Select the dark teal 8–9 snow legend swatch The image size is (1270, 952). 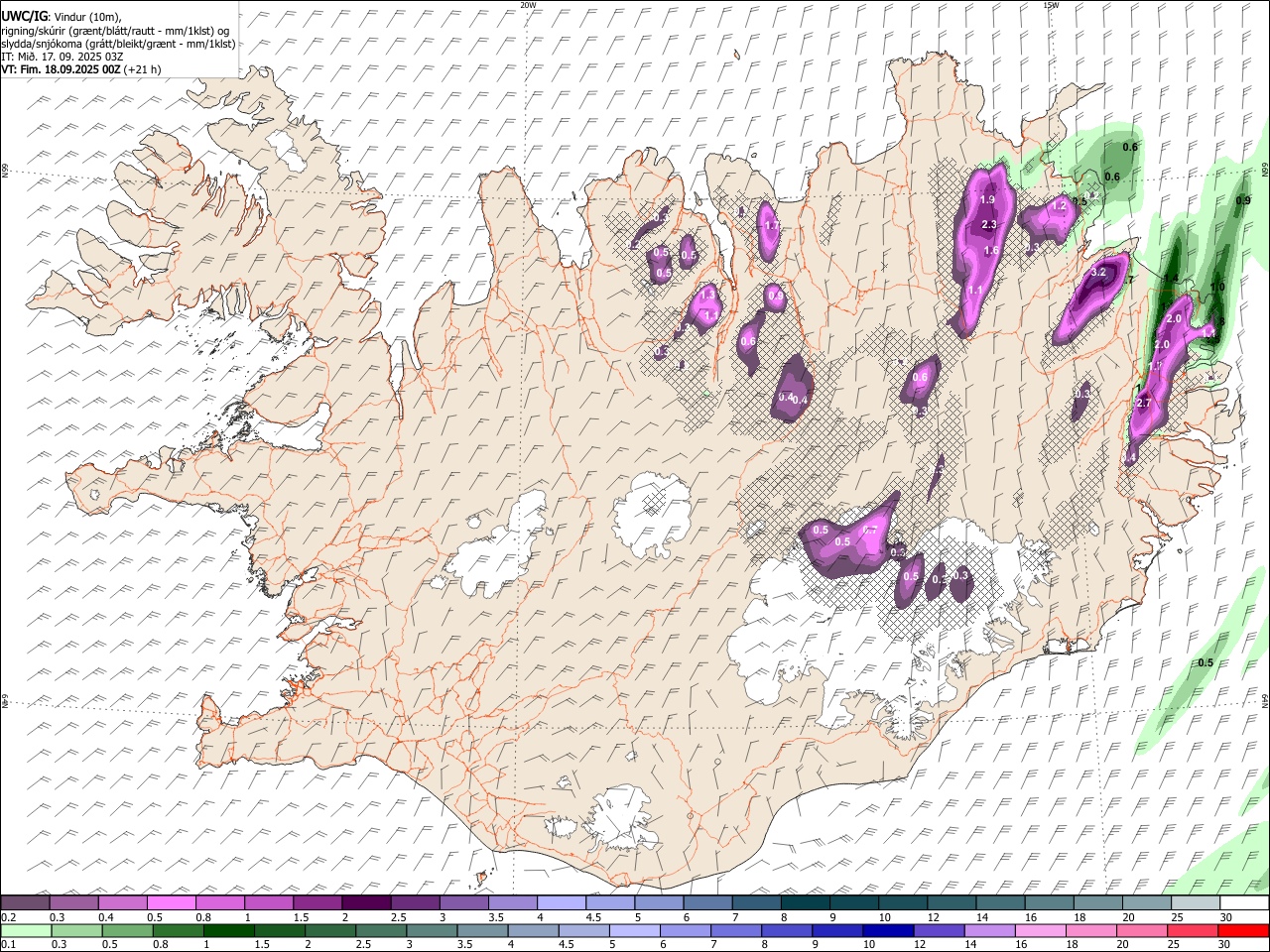805,903
